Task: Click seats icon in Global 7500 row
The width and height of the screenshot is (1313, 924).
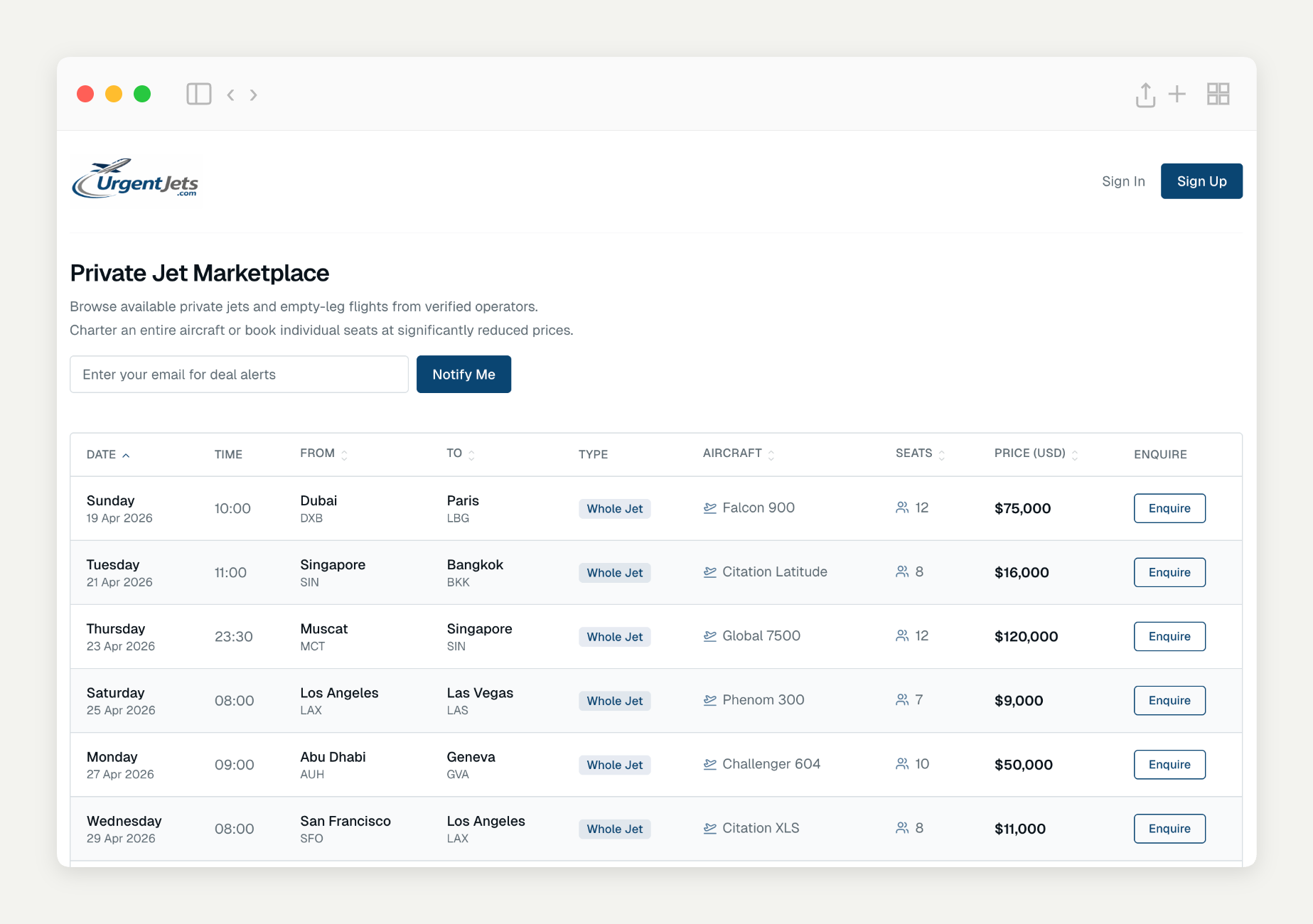Action: pyautogui.click(x=902, y=636)
